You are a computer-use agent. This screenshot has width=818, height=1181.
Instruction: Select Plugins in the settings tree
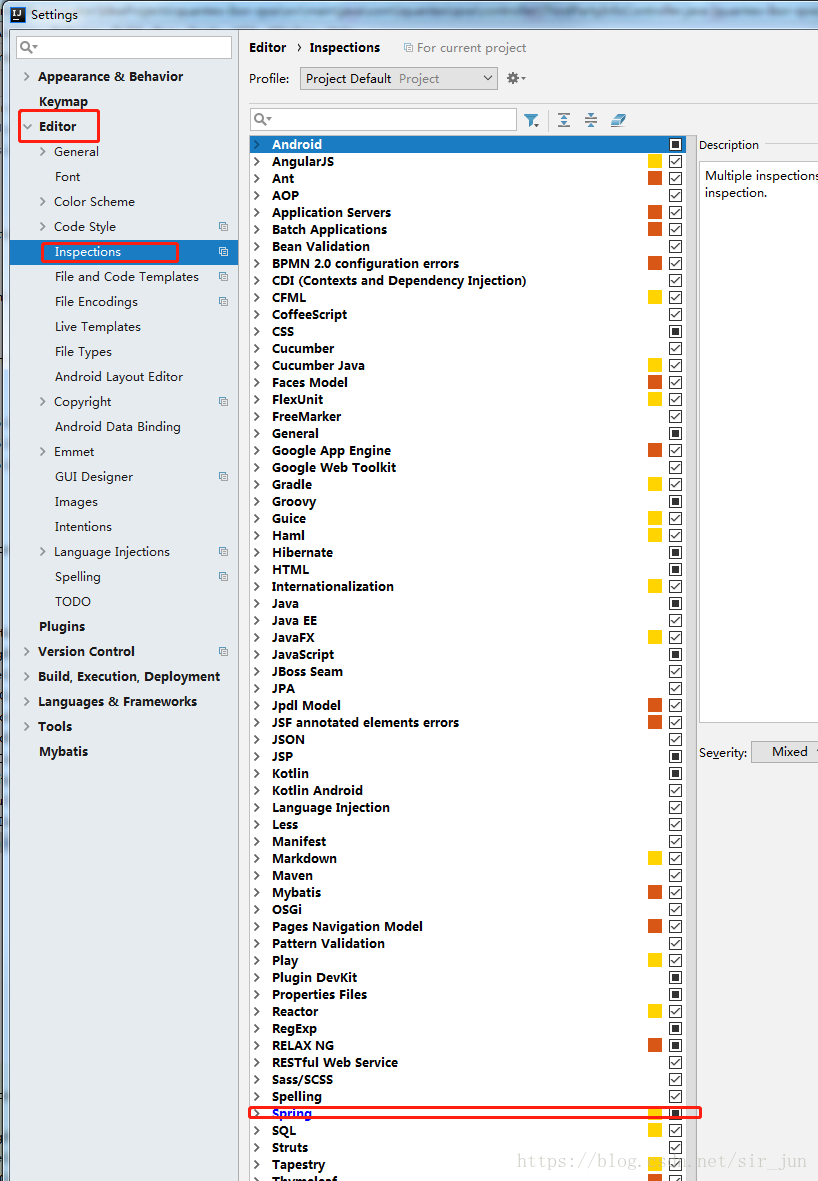pos(62,627)
